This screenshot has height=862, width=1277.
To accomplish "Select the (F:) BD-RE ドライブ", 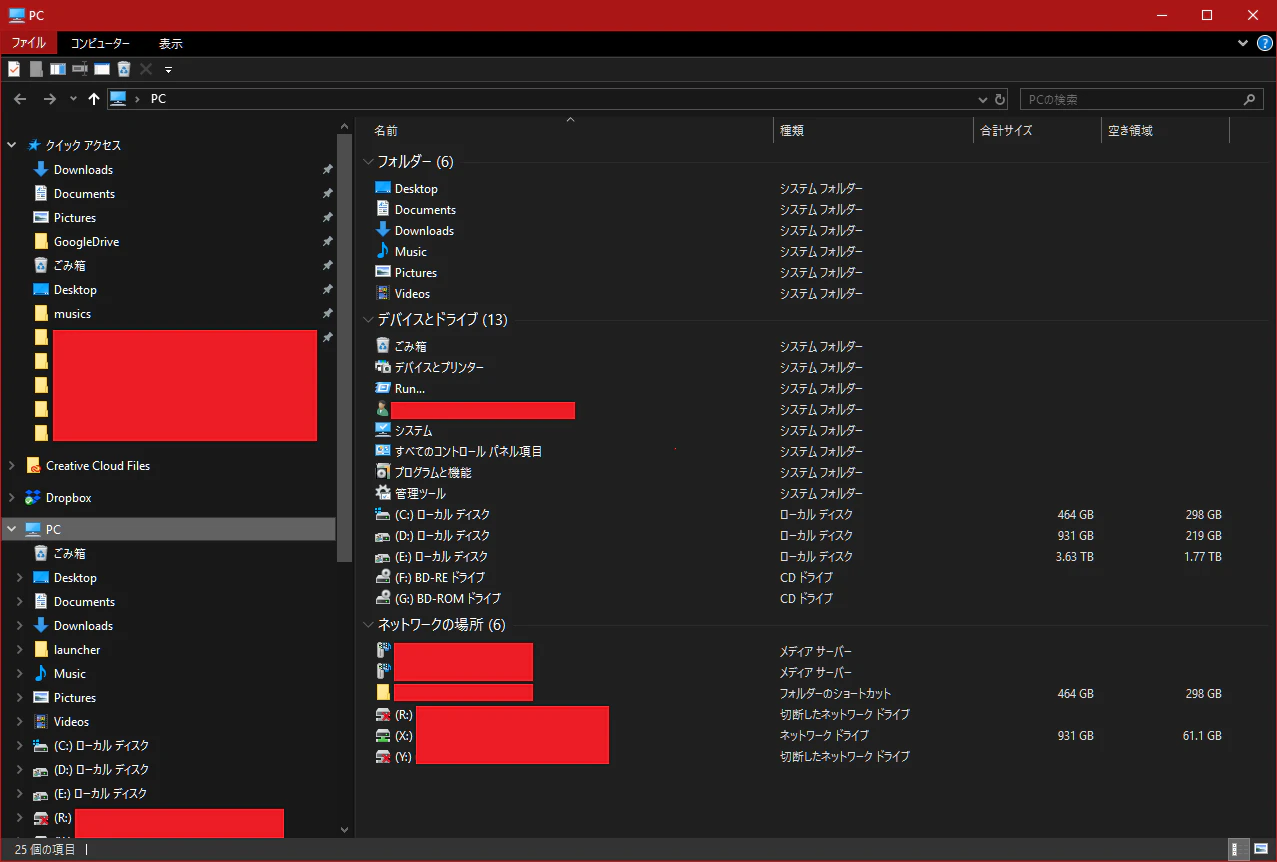I will tap(430, 578).
